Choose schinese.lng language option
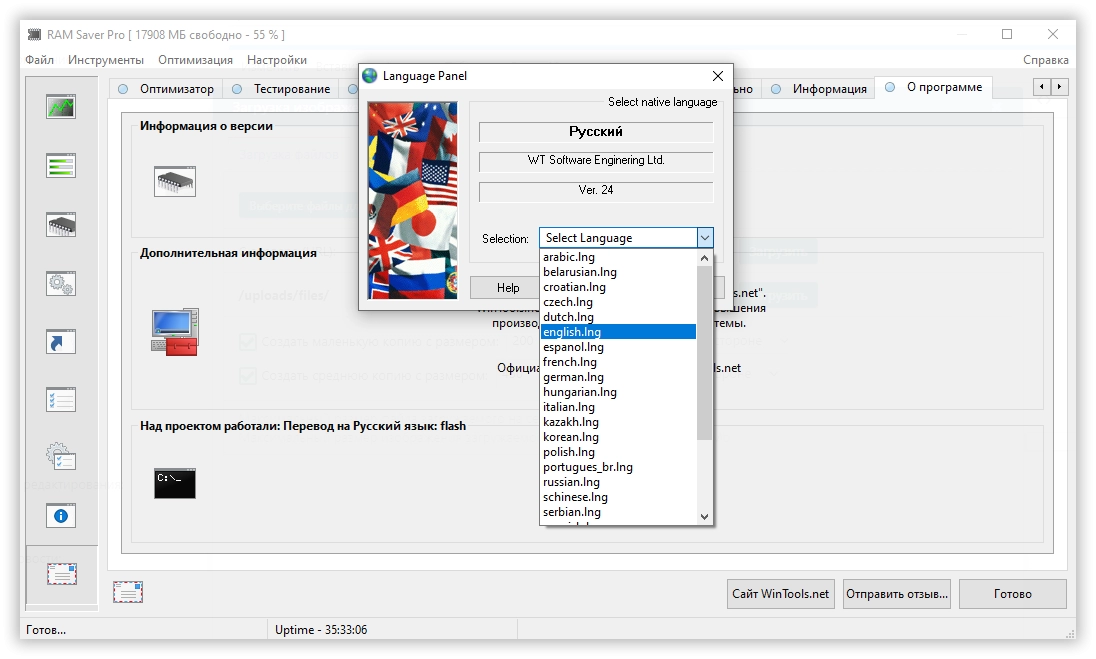This screenshot has height=659, width=1096. [x=619, y=498]
